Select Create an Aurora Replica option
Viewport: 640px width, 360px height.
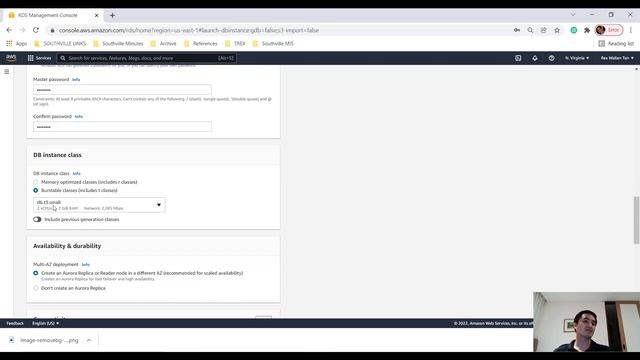point(36,273)
